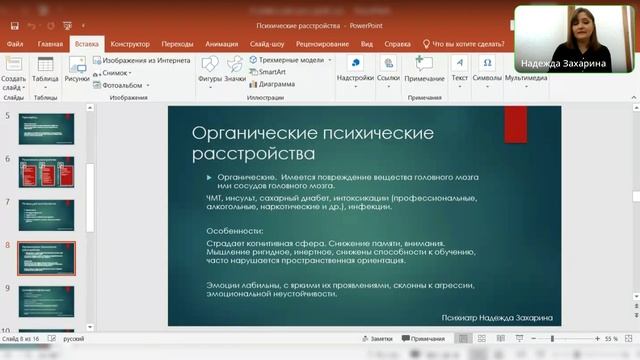Viewport: 640px width, 360px height.
Task: Switch to Slide Sorter view icon
Action: pyautogui.click(x=482, y=339)
